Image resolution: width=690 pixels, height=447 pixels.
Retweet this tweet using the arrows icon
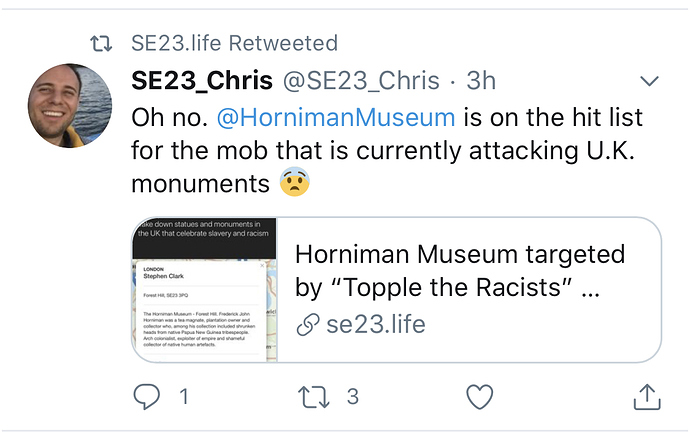[x=313, y=397]
